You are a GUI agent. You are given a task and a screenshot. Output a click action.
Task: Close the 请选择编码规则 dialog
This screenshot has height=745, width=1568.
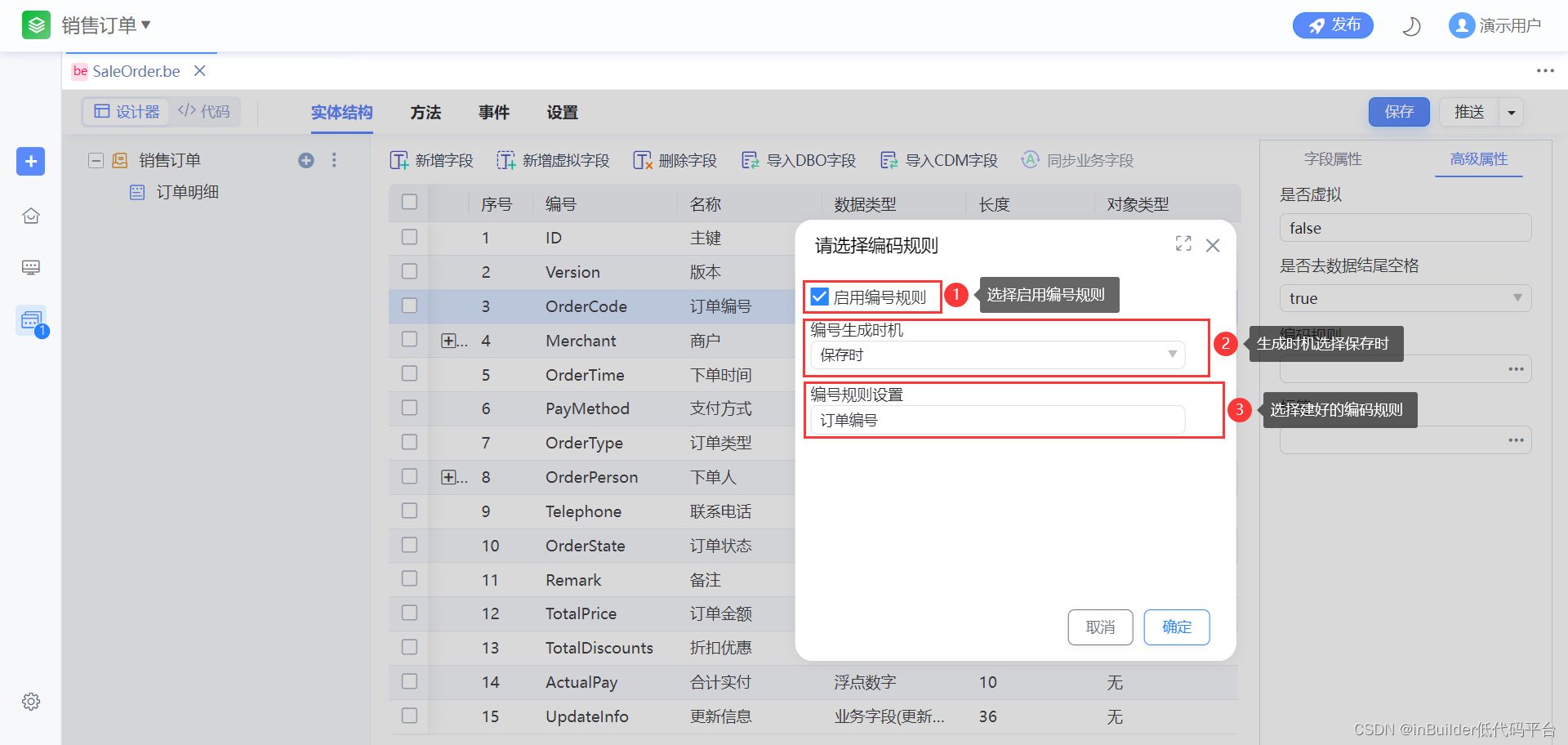click(1213, 245)
